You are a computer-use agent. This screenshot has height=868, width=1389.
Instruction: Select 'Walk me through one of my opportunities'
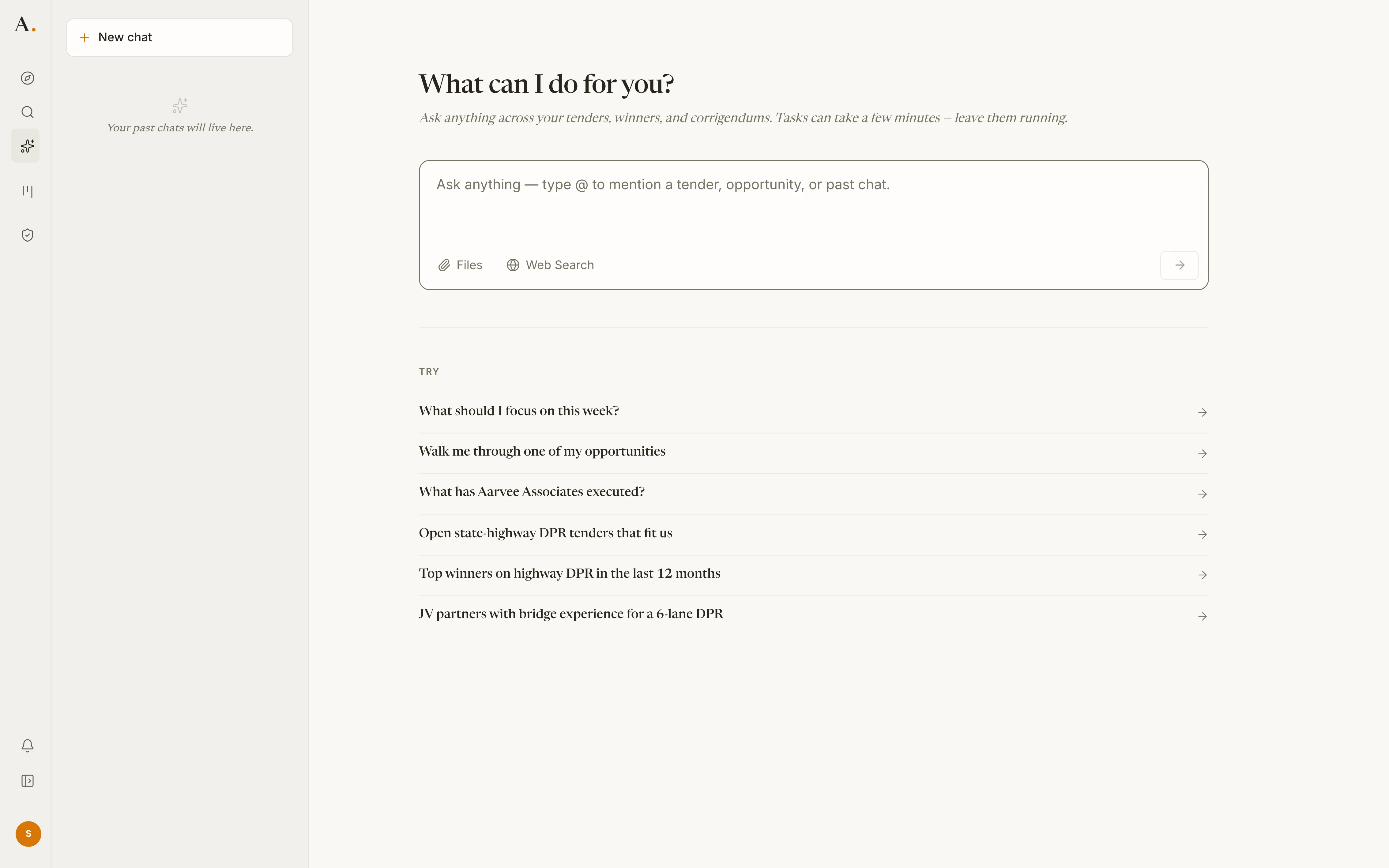[813, 453]
